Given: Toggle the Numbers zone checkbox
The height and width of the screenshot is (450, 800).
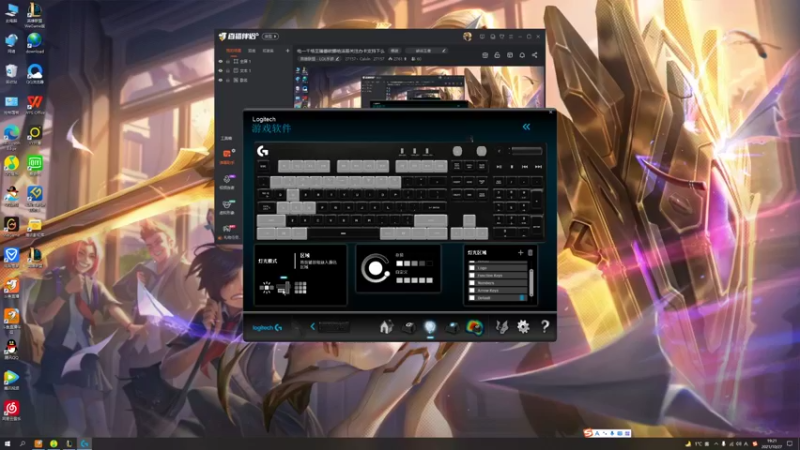Looking at the screenshot, I should (472, 283).
